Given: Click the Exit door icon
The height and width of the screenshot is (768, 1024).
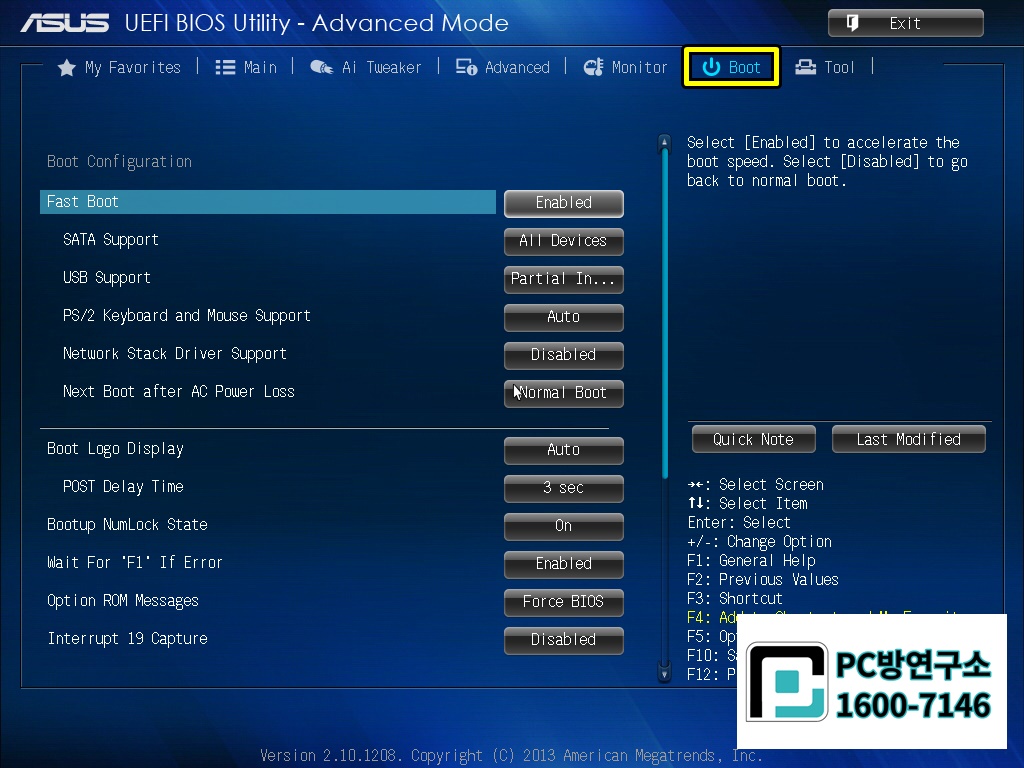Looking at the screenshot, I should pyautogui.click(x=852, y=23).
